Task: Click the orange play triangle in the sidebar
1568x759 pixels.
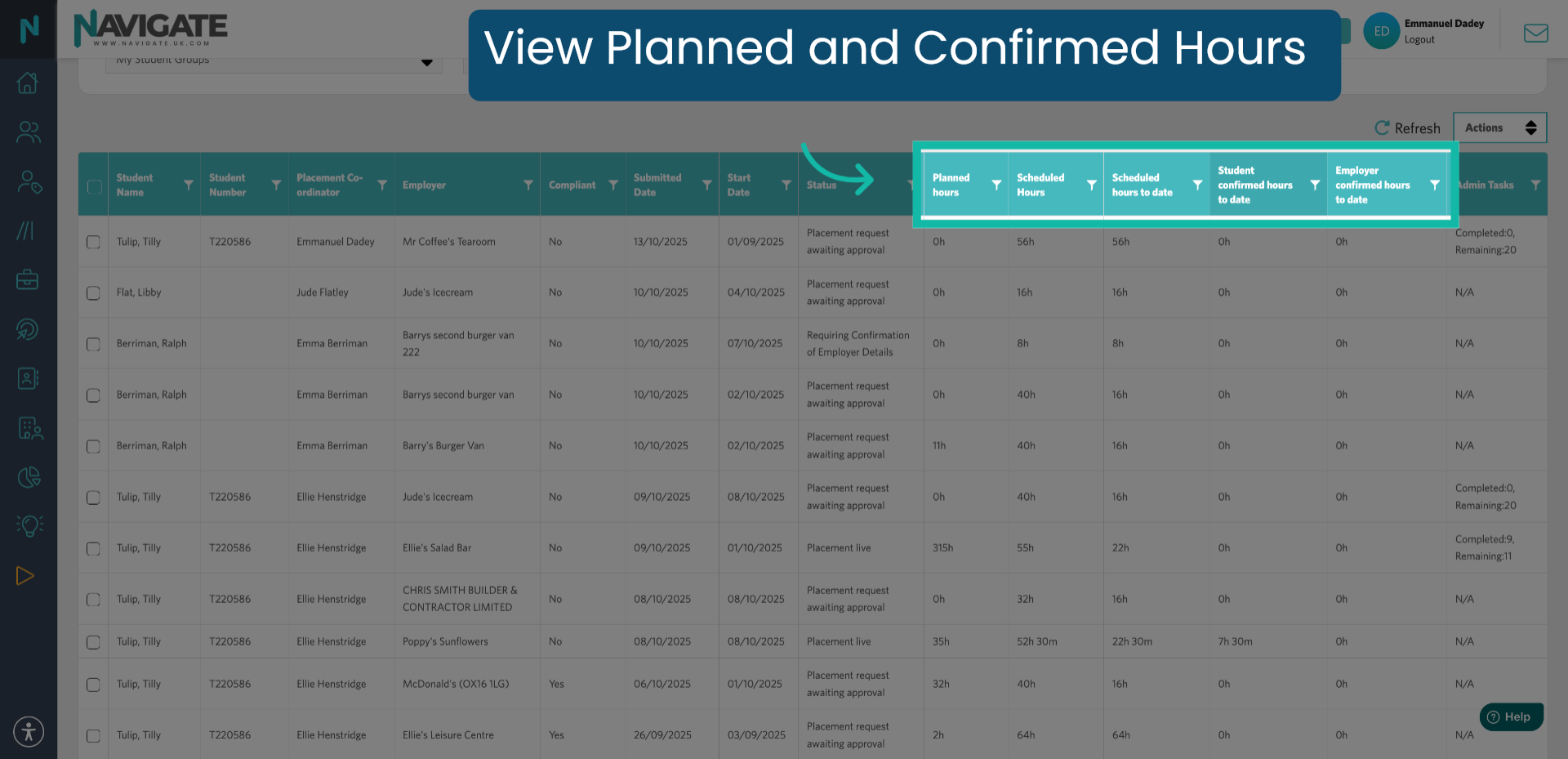Action: tap(24, 575)
